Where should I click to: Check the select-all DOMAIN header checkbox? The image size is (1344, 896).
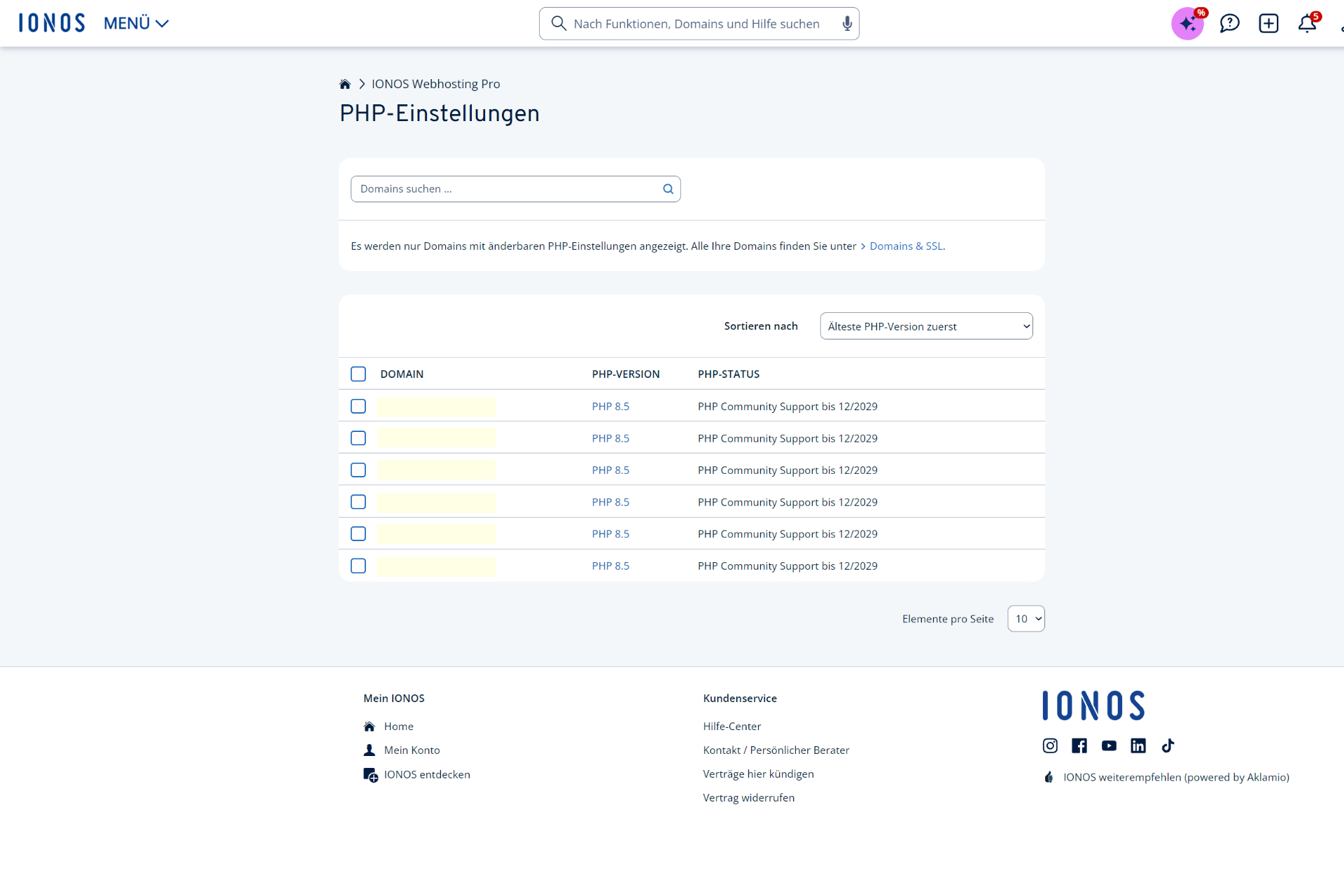pyautogui.click(x=358, y=374)
